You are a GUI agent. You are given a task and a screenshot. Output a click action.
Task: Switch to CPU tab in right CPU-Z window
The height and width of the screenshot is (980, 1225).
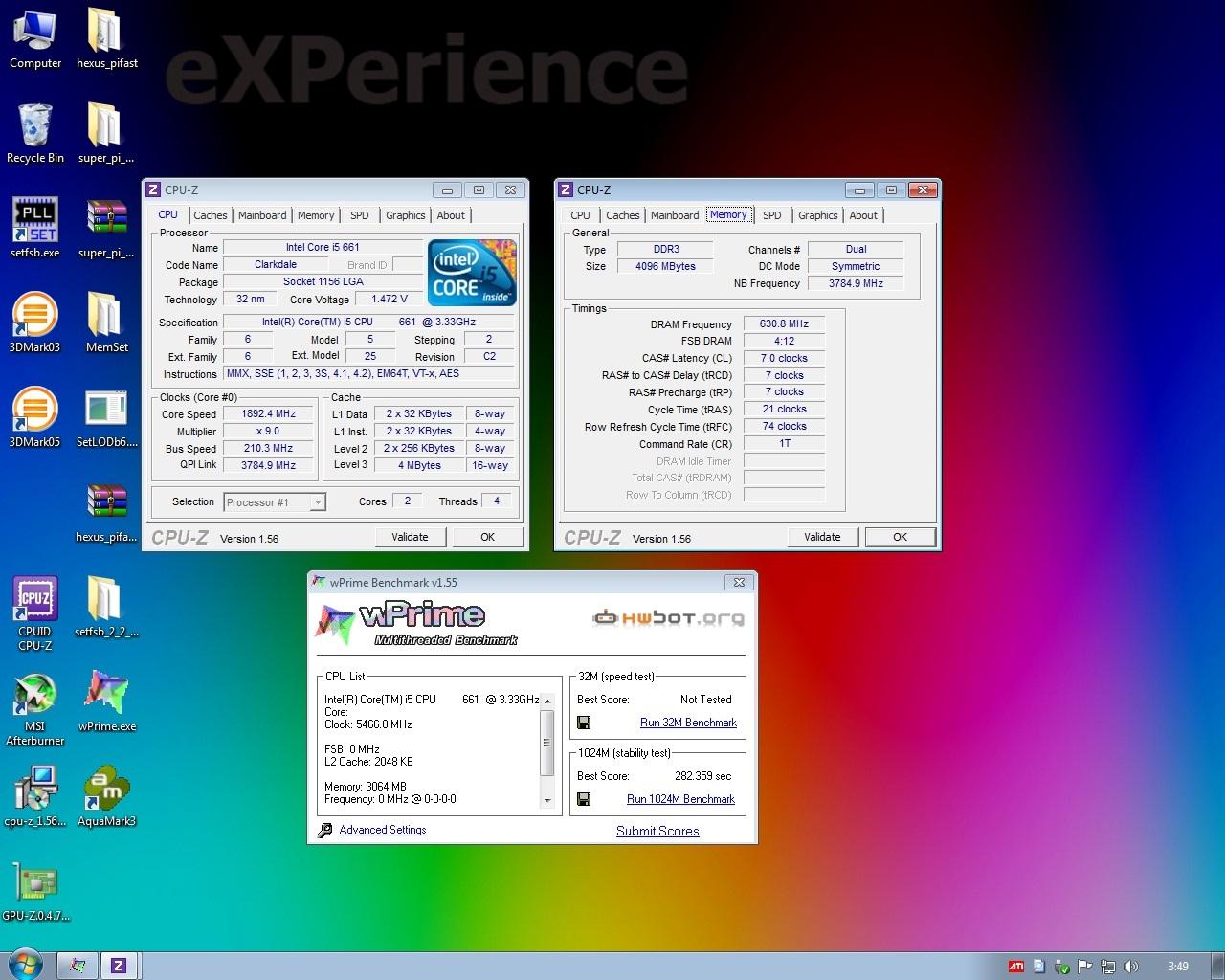[580, 215]
